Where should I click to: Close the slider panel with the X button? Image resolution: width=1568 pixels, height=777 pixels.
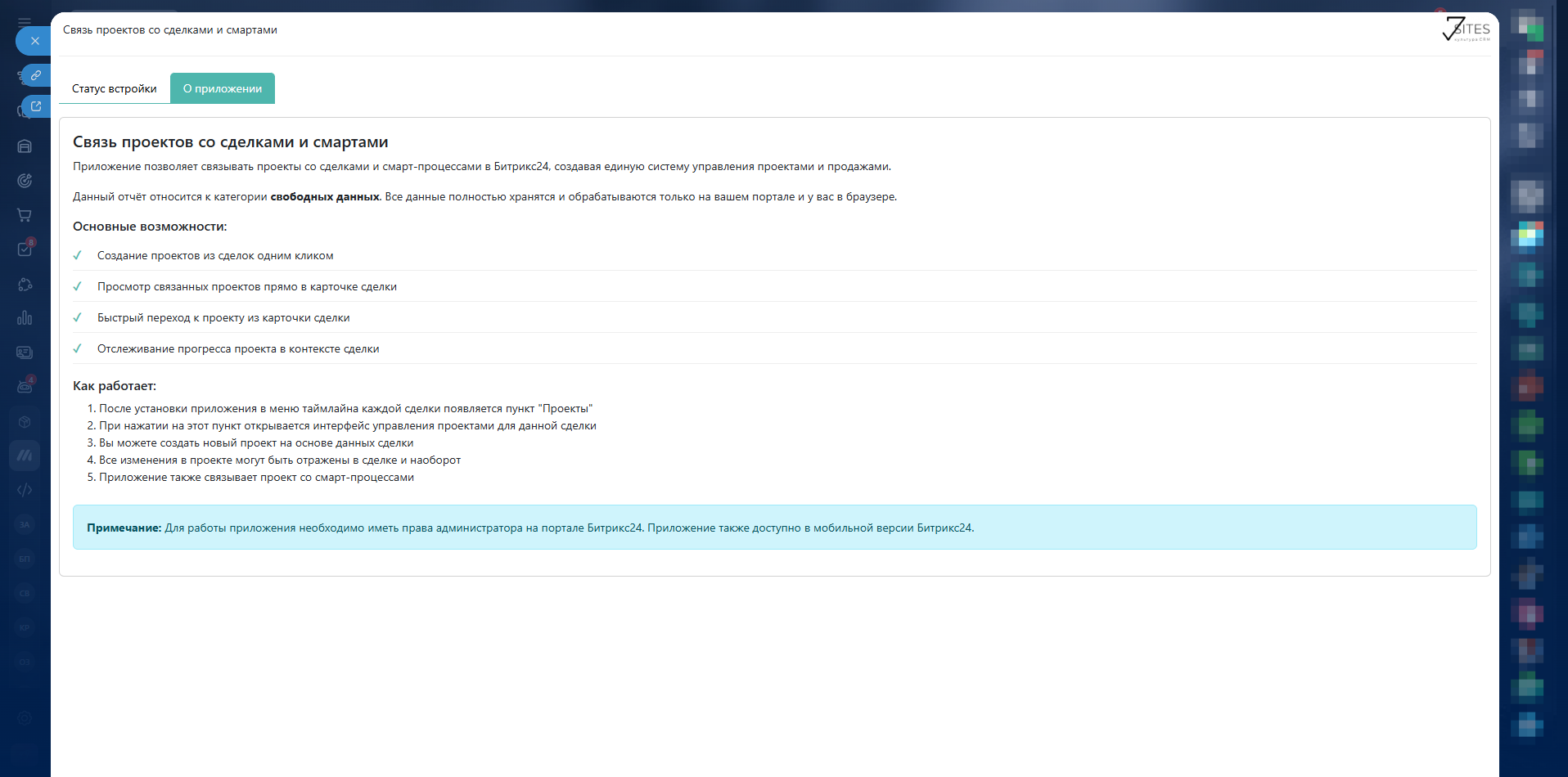pos(34,41)
